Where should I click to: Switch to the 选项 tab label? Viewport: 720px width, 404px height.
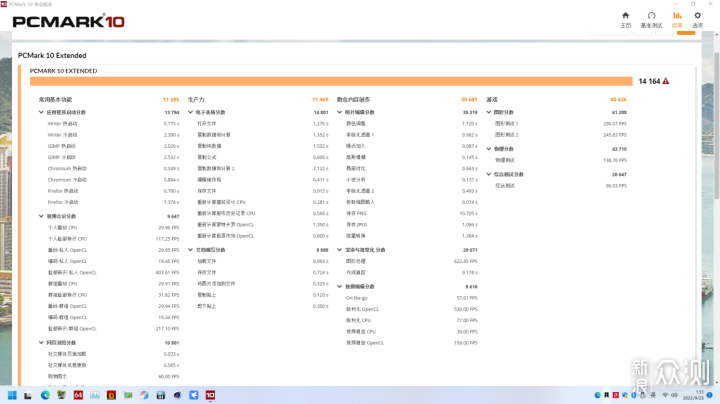698,26
